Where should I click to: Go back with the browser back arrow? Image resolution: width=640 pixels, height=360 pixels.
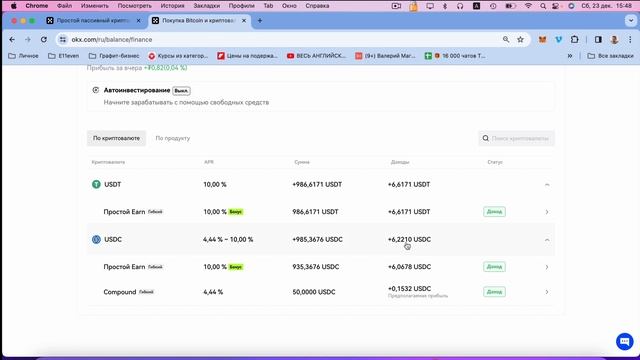(x=12, y=40)
